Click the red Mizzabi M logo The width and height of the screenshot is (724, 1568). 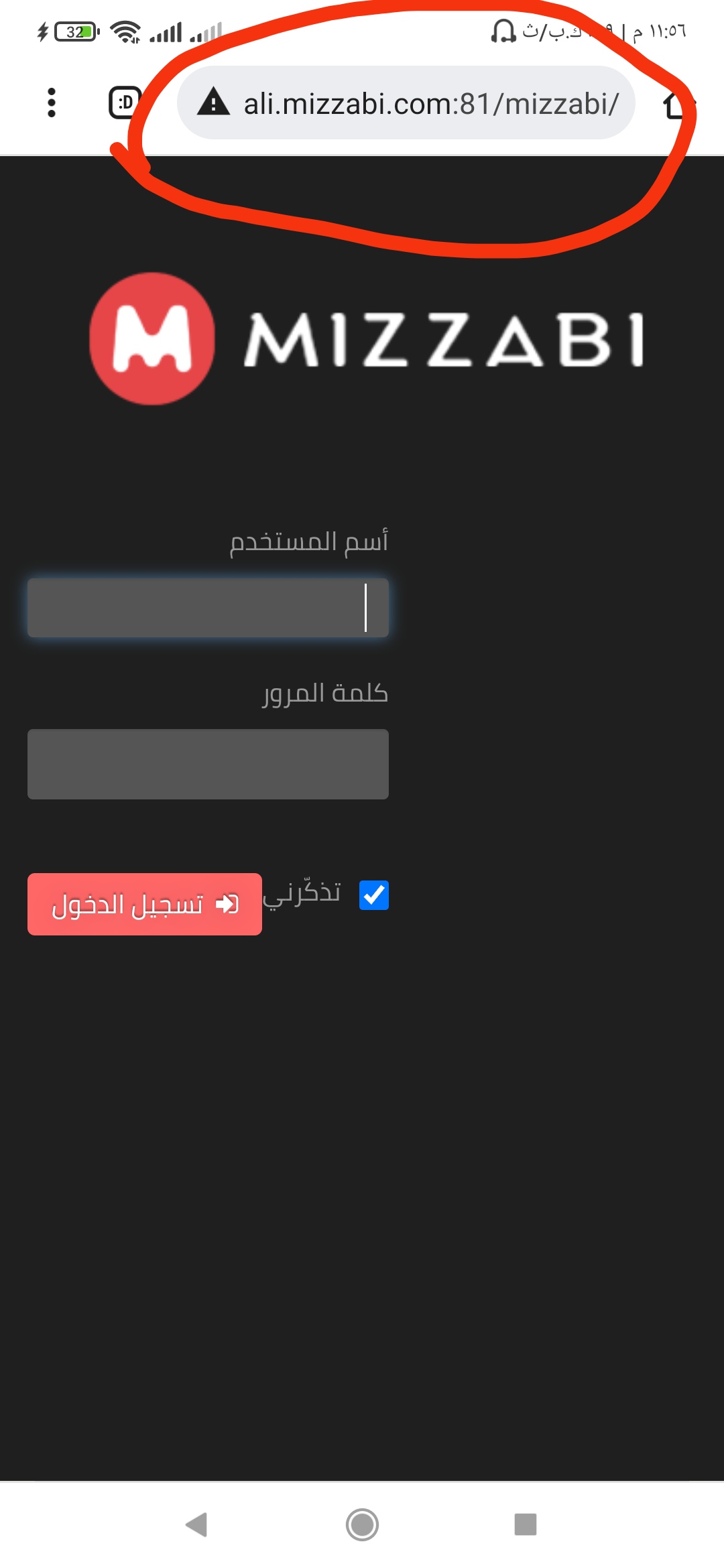coord(152,338)
